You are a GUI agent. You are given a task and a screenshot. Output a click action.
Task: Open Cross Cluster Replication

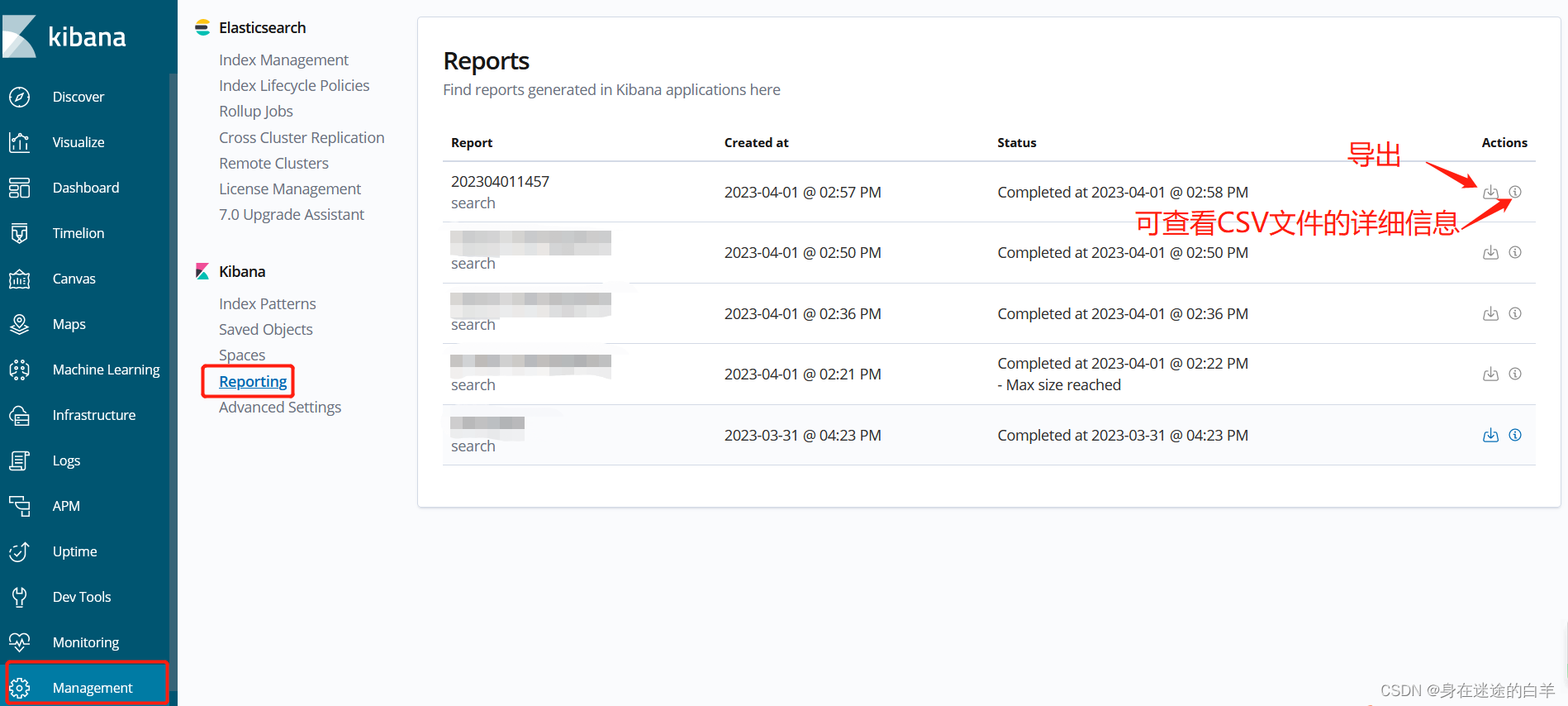point(302,137)
